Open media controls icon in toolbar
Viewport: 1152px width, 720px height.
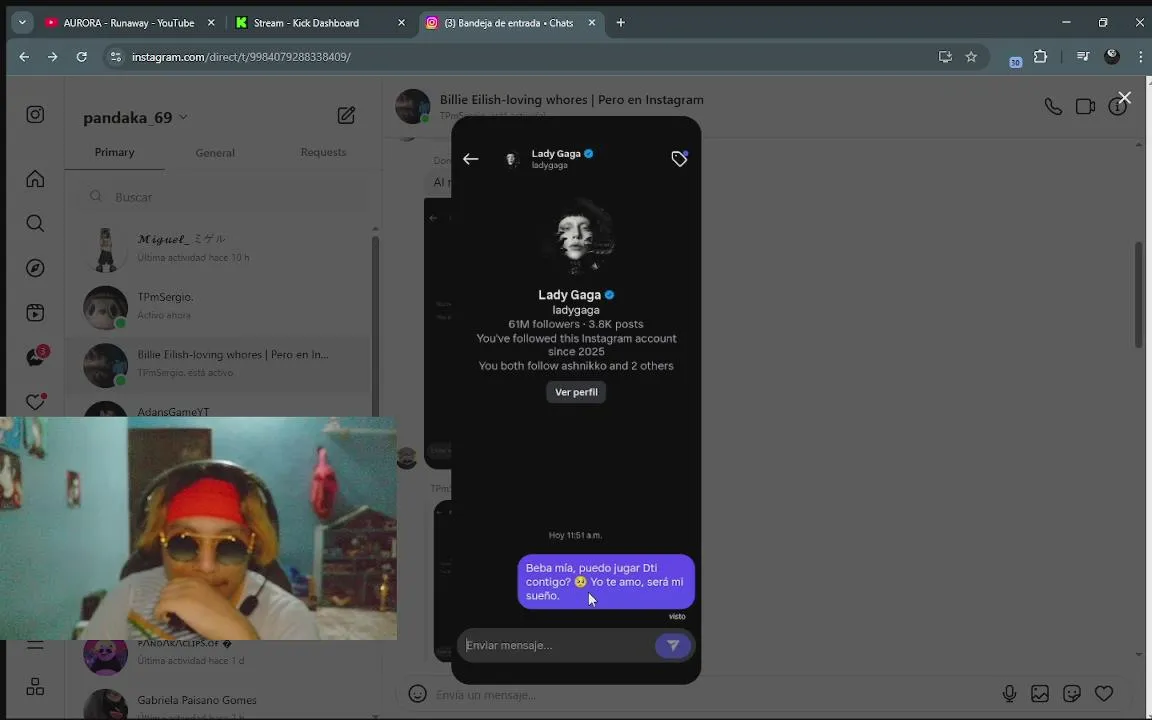1083,57
